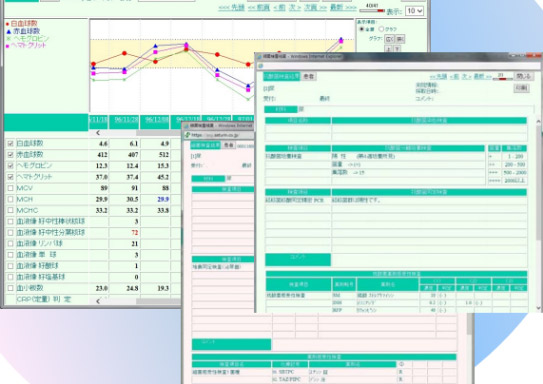The image size is (543, 384).
Task: Click the graph up 上 button
Action: 389,49
